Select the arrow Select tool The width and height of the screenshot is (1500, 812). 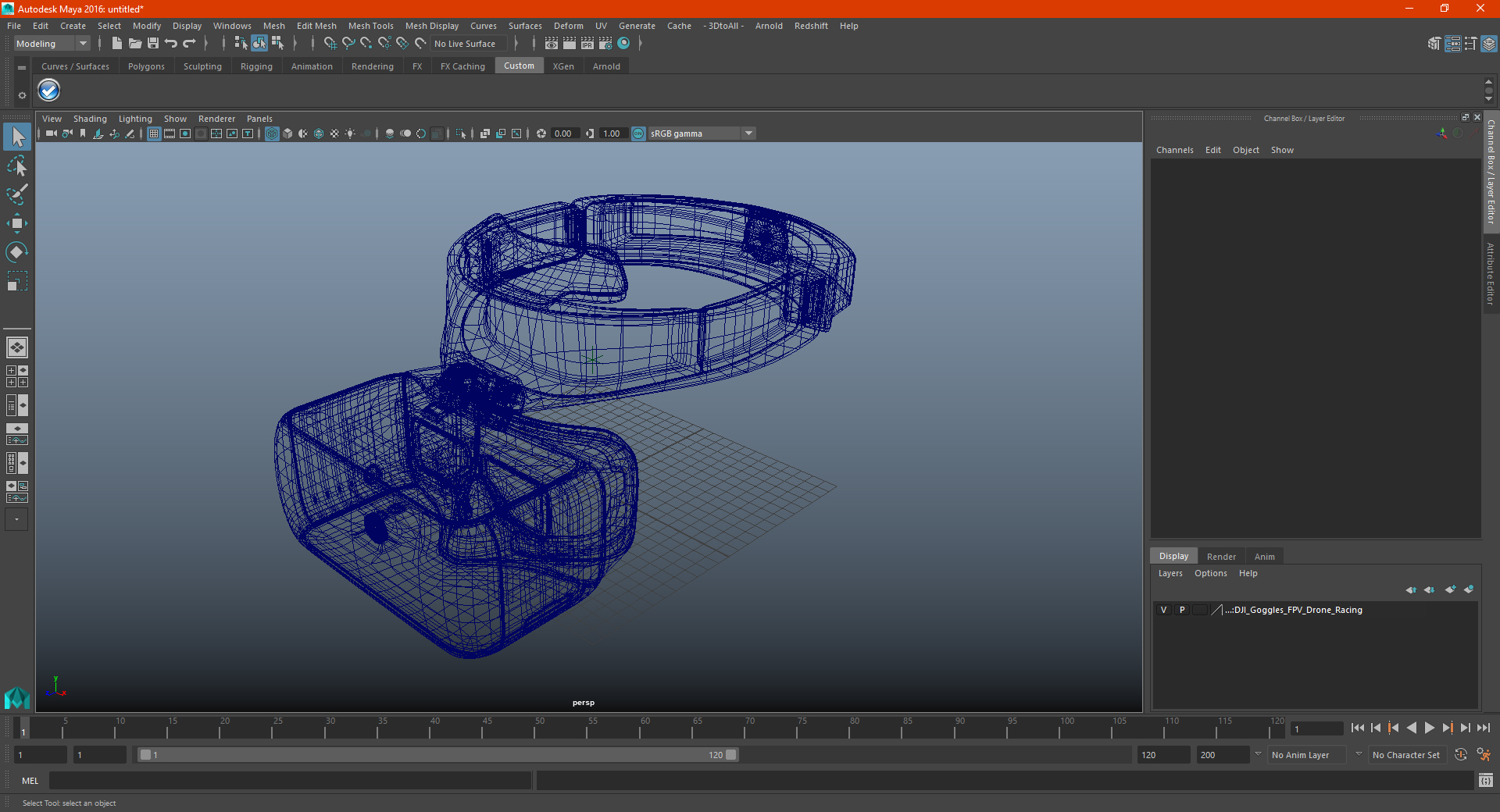click(x=17, y=137)
